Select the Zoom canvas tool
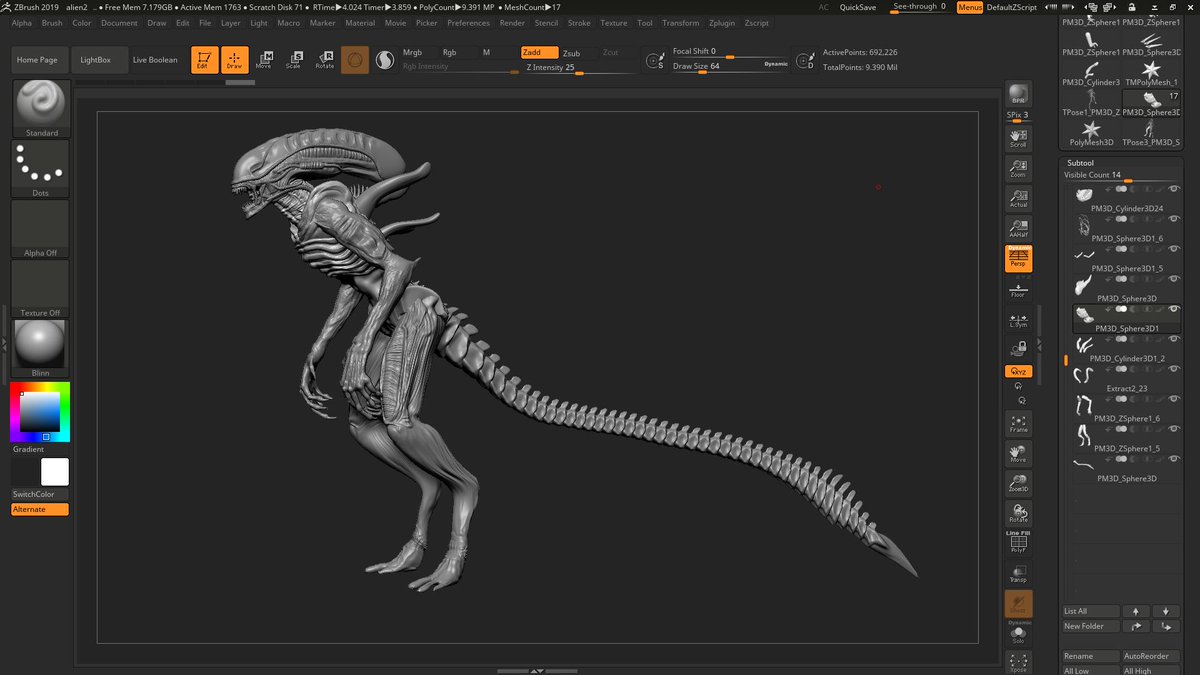This screenshot has width=1200, height=675. point(1018,168)
